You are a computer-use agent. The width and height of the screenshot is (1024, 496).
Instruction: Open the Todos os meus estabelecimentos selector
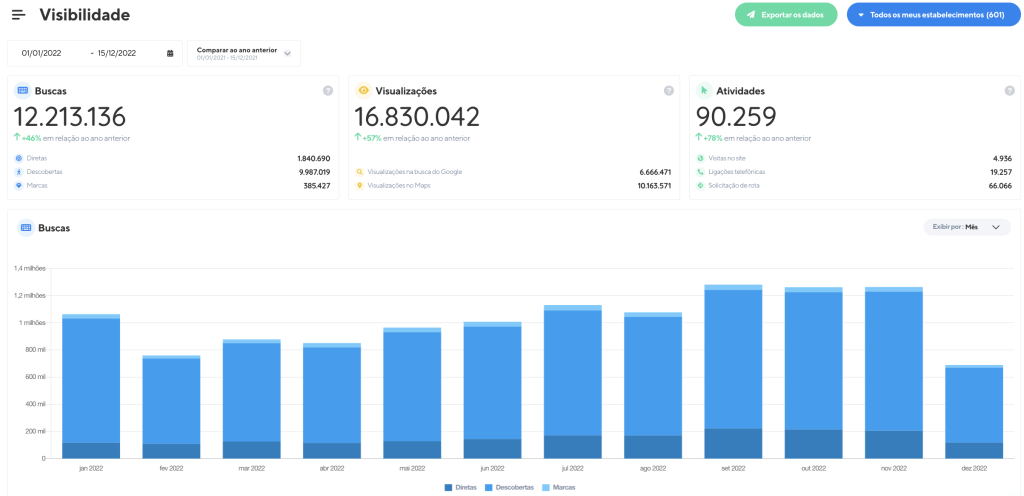(933, 14)
